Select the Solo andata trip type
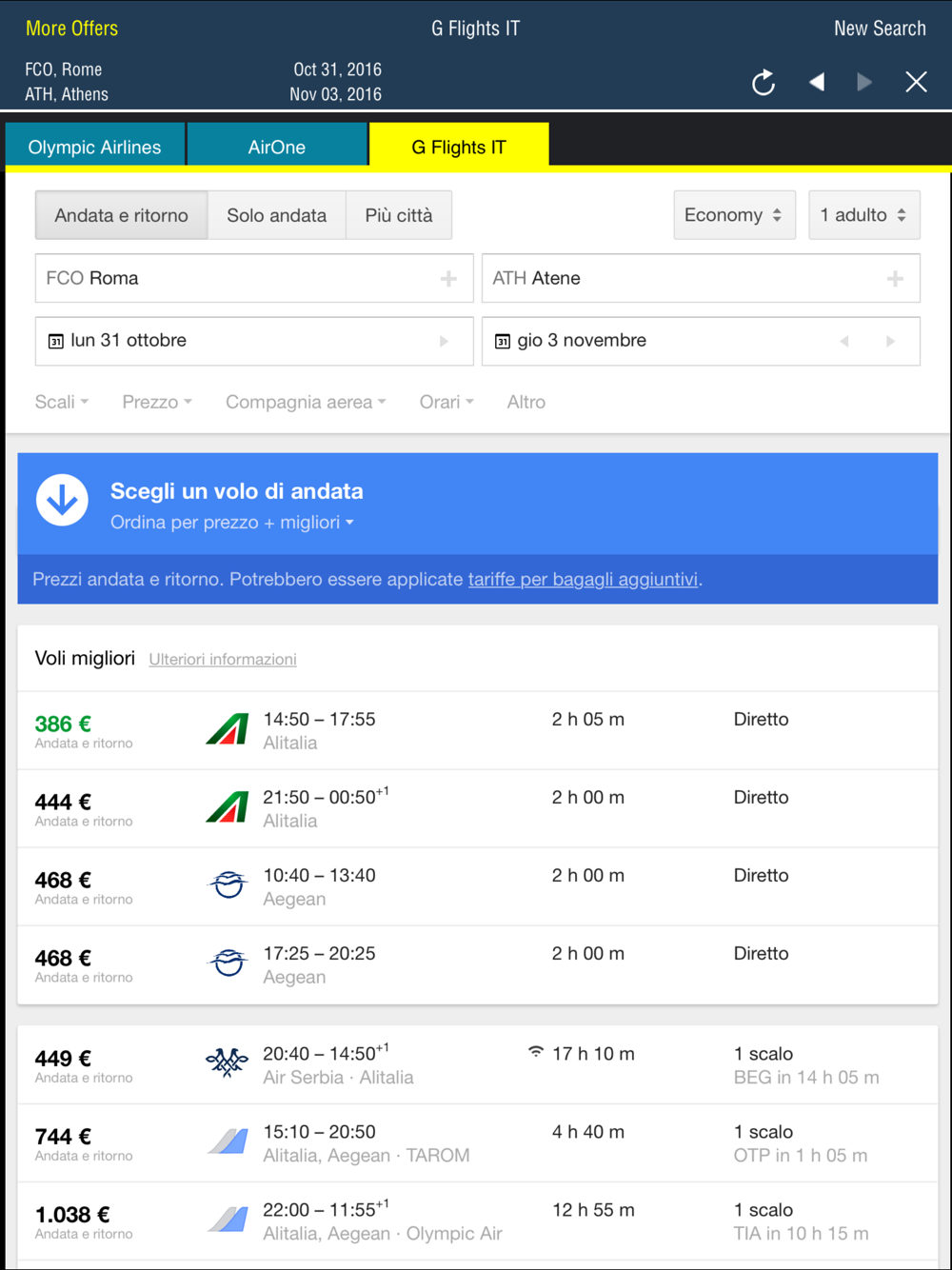 pos(276,215)
